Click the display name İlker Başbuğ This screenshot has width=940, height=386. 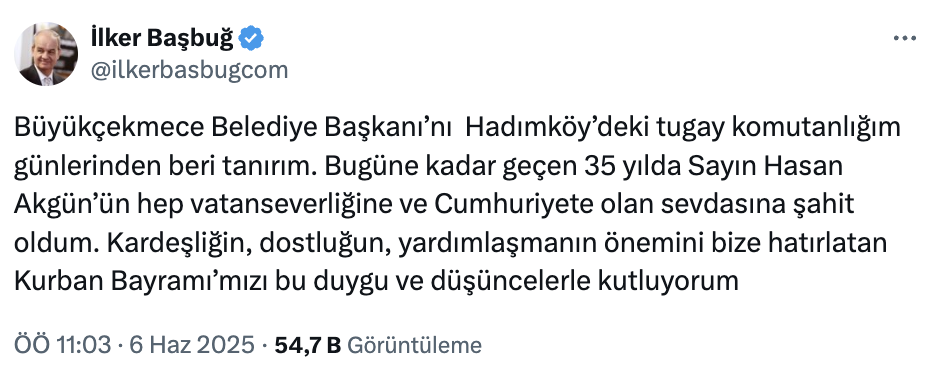[x=161, y=38]
